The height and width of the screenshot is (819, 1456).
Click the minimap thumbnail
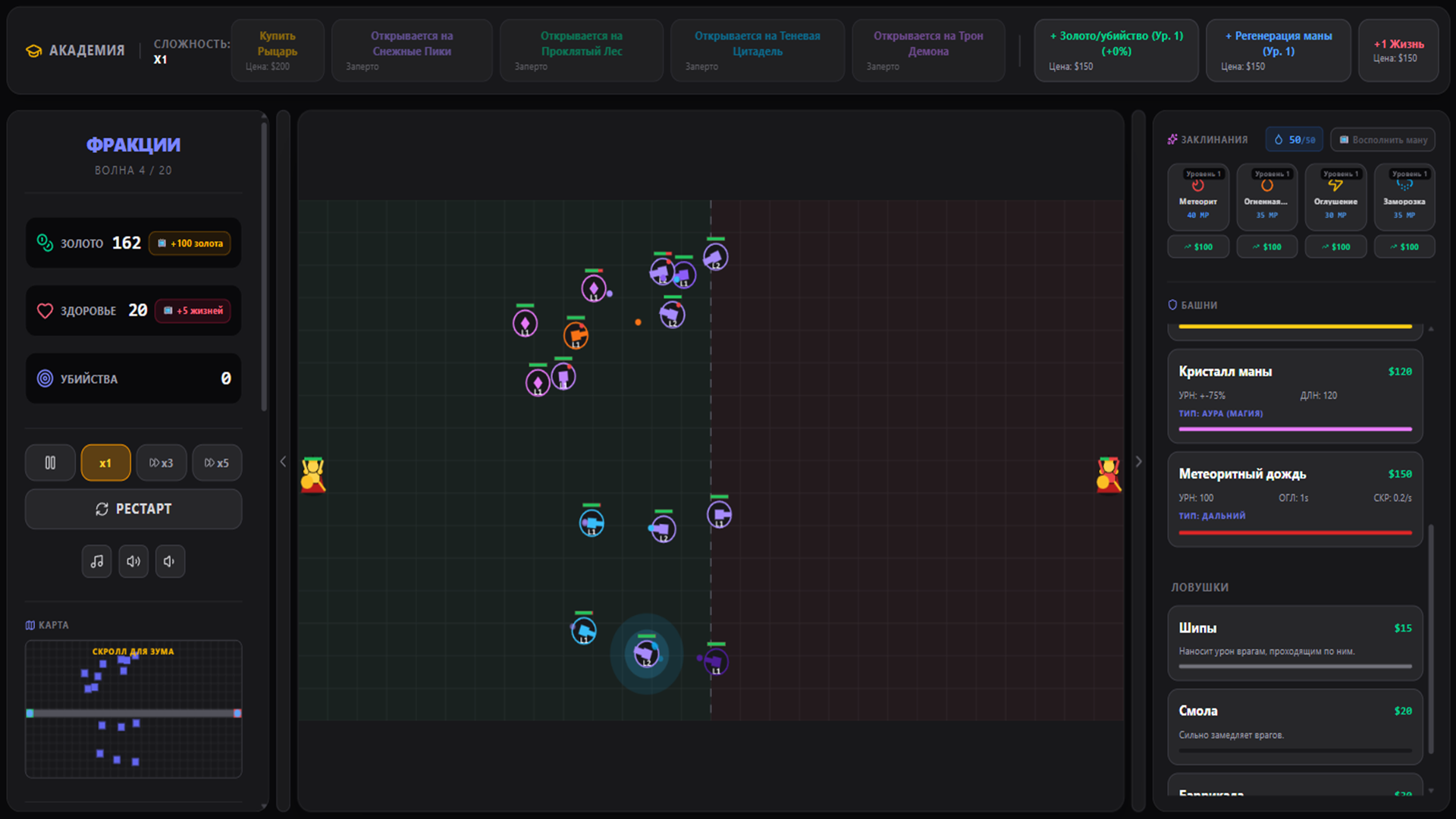click(x=133, y=709)
